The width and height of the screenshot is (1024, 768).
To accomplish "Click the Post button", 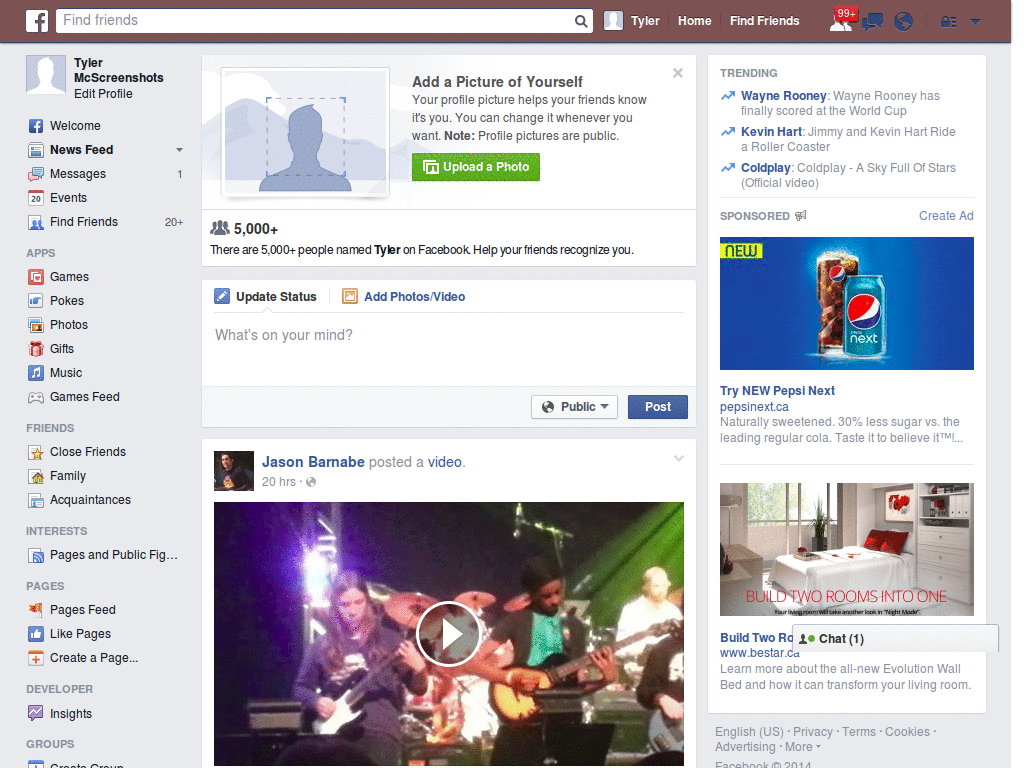I will [x=658, y=407].
